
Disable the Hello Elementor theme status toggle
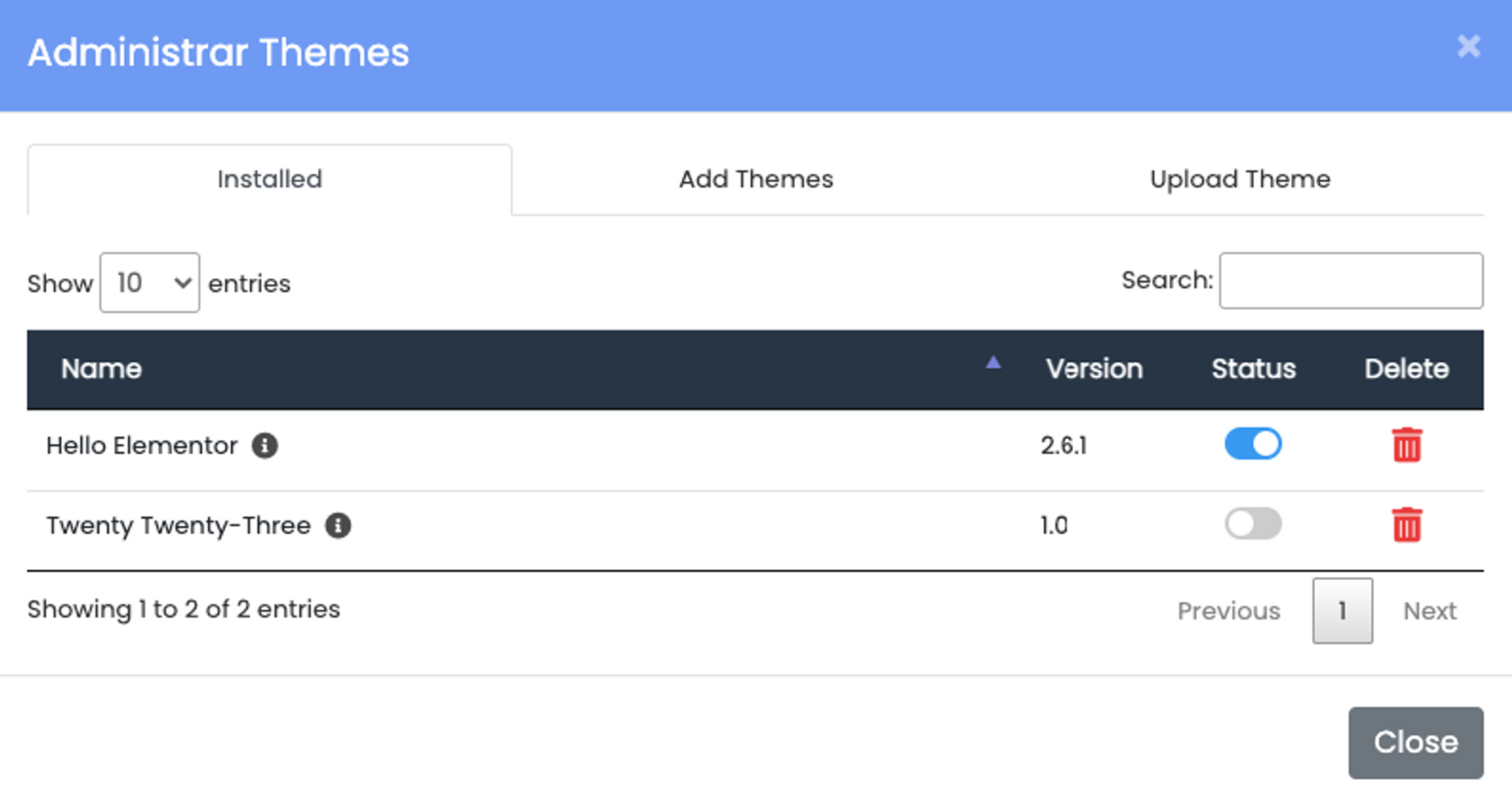(x=1253, y=444)
